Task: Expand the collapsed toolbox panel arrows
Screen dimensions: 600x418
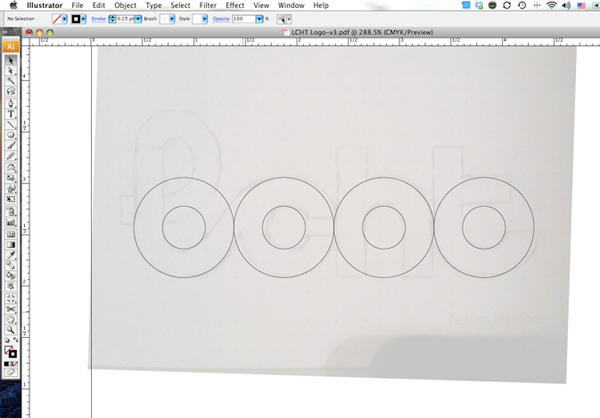Action: [x=5, y=32]
